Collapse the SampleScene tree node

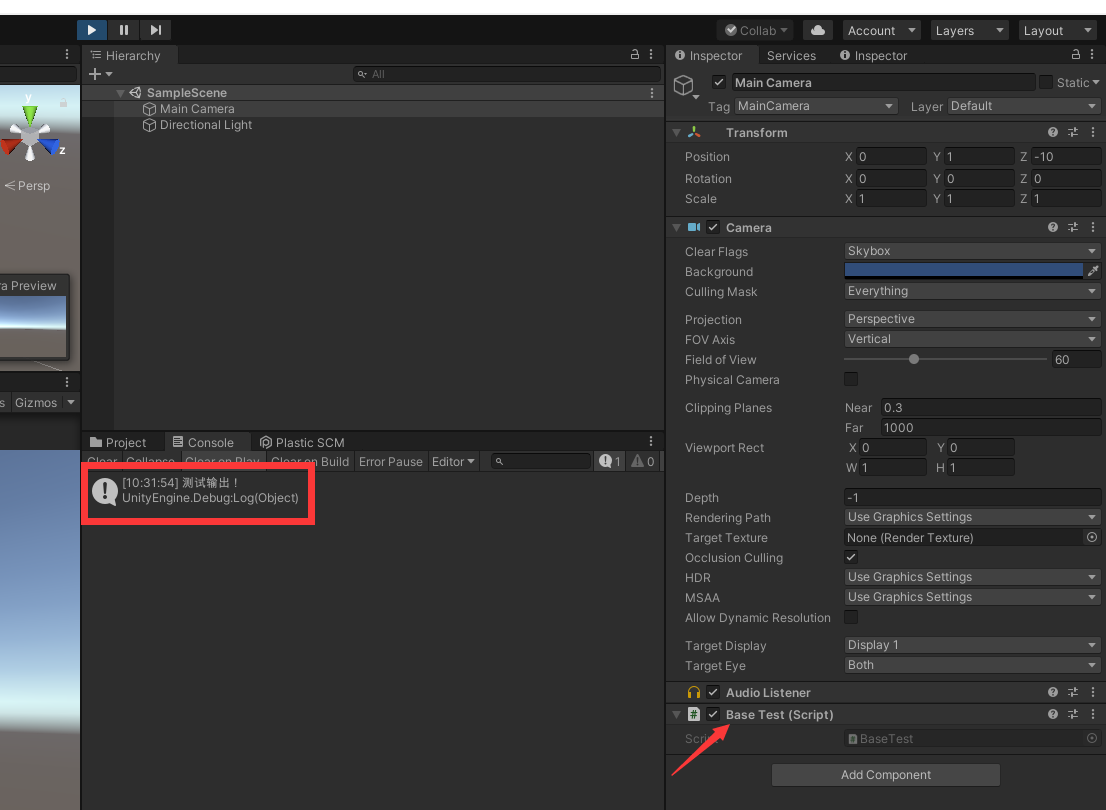tap(121, 92)
